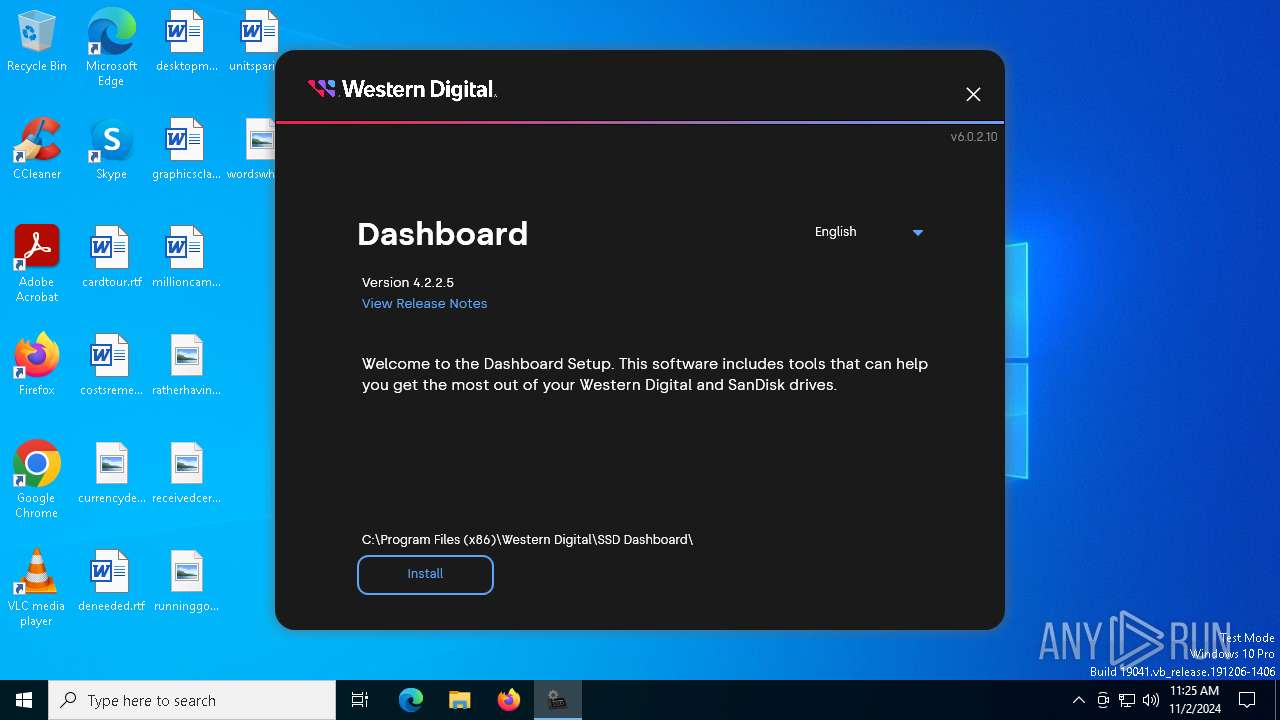Expand the English language dropdown

click(x=868, y=232)
